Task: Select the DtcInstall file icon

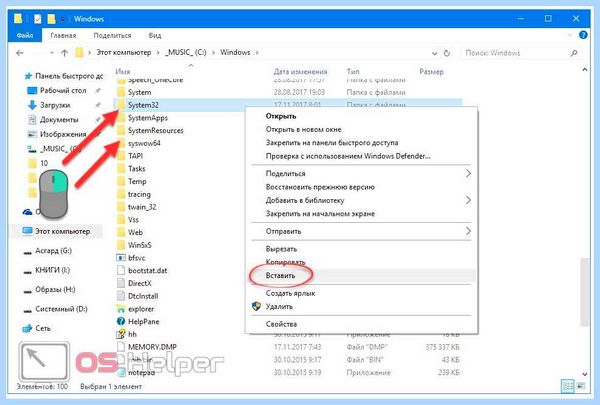Action: 121,296
